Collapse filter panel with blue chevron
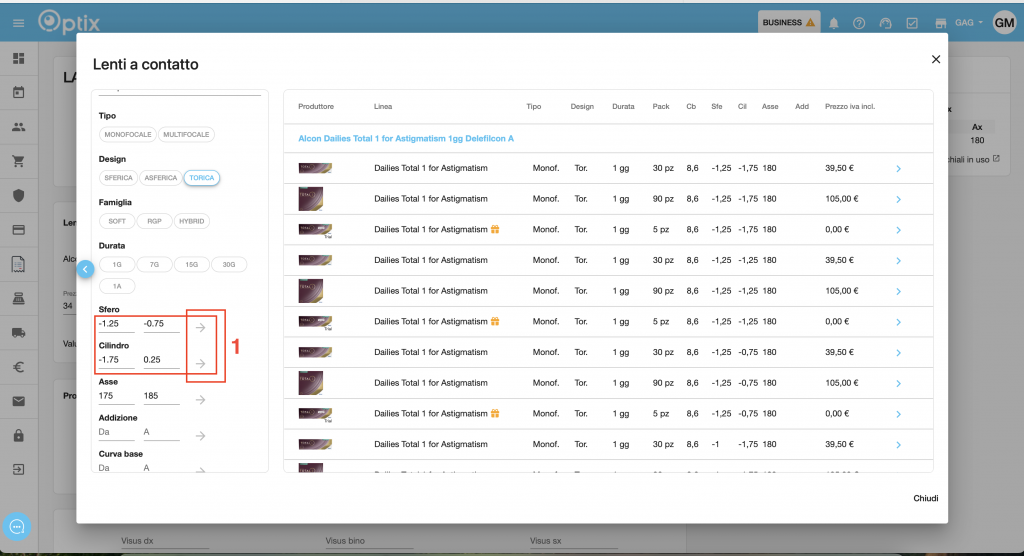The height and width of the screenshot is (556, 1024). [85, 268]
